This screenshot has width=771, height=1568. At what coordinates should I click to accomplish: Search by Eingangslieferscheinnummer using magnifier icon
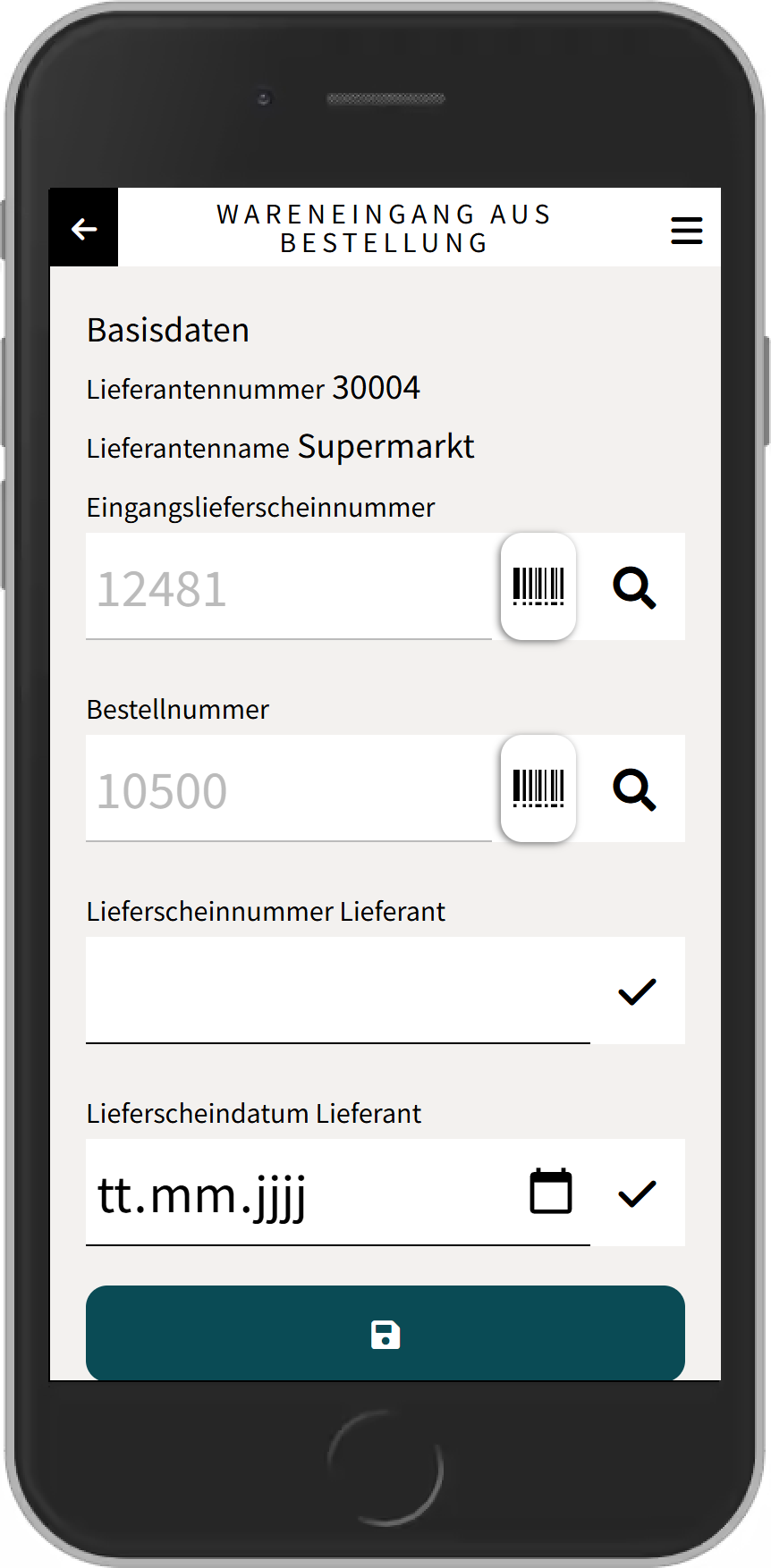pyautogui.click(x=634, y=587)
